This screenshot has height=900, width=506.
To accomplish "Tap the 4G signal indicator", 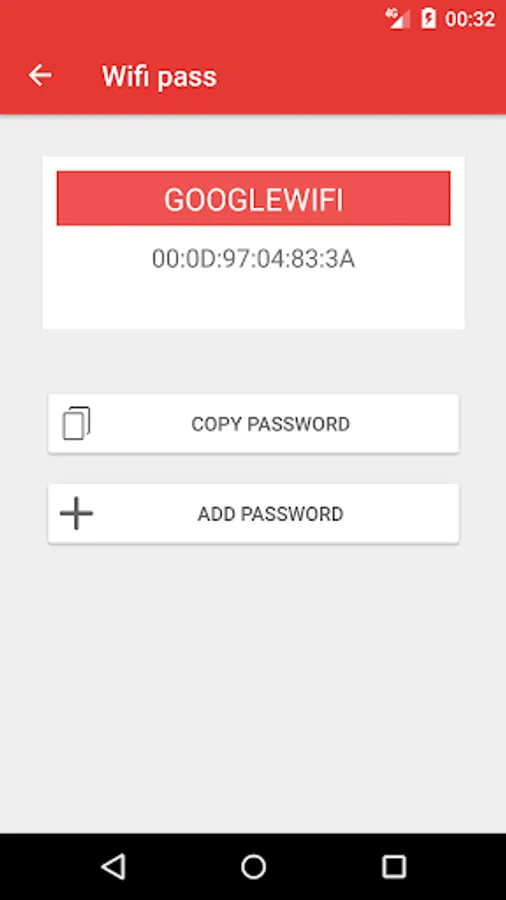I will [398, 18].
